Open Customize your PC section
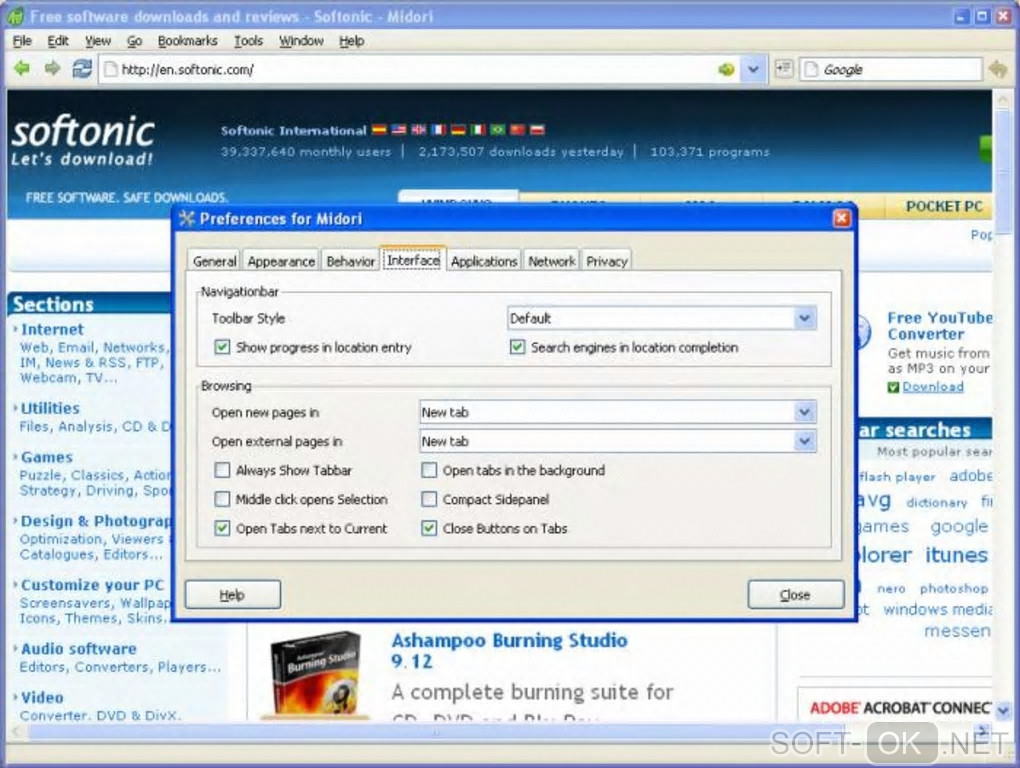 coord(92,585)
